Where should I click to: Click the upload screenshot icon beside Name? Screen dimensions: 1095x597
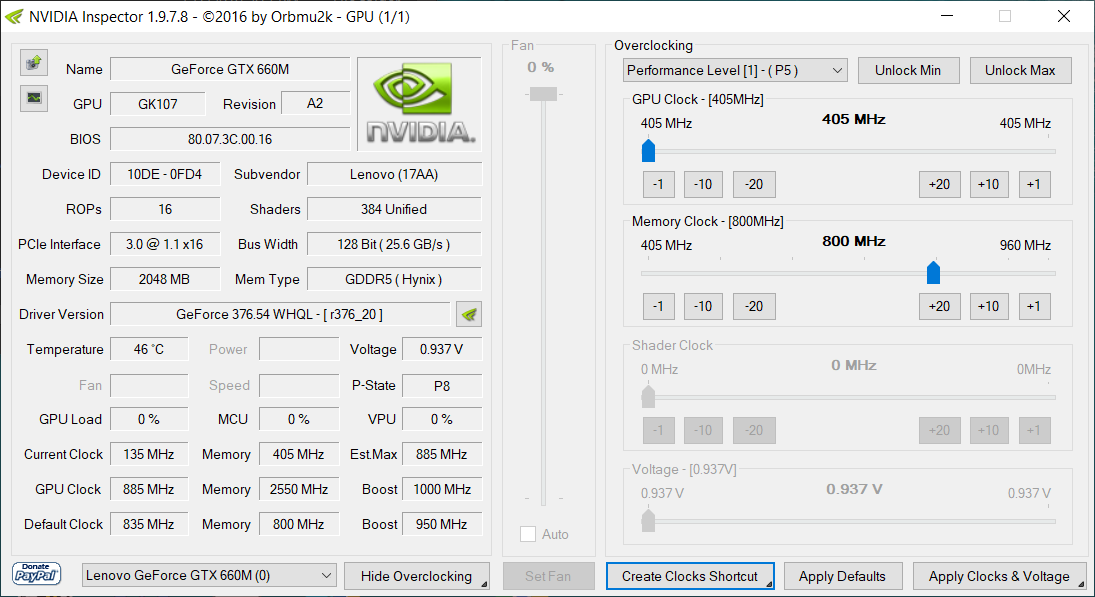pos(34,64)
